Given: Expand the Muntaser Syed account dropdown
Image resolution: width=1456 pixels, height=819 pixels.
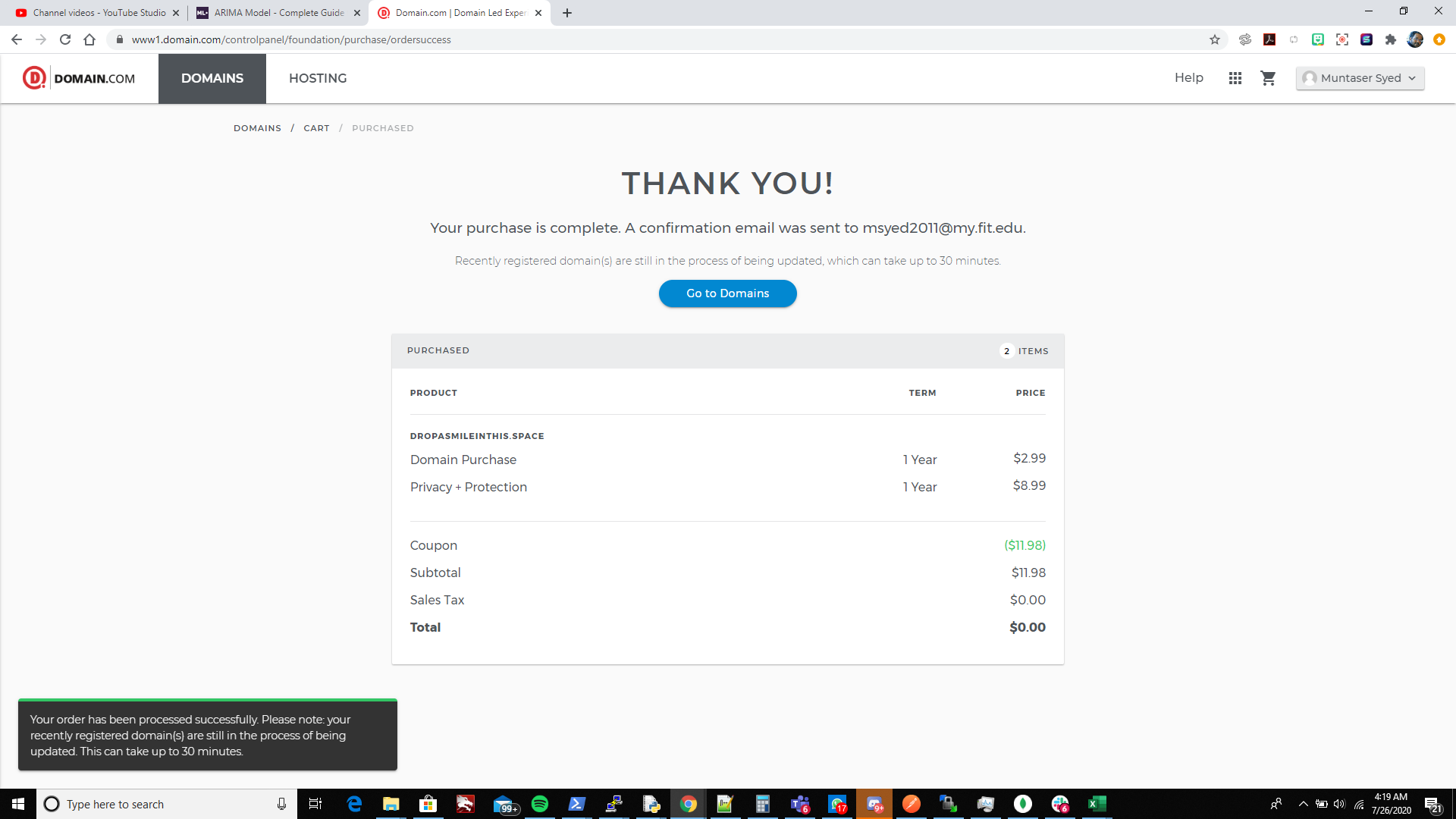Looking at the screenshot, I should (x=1360, y=78).
